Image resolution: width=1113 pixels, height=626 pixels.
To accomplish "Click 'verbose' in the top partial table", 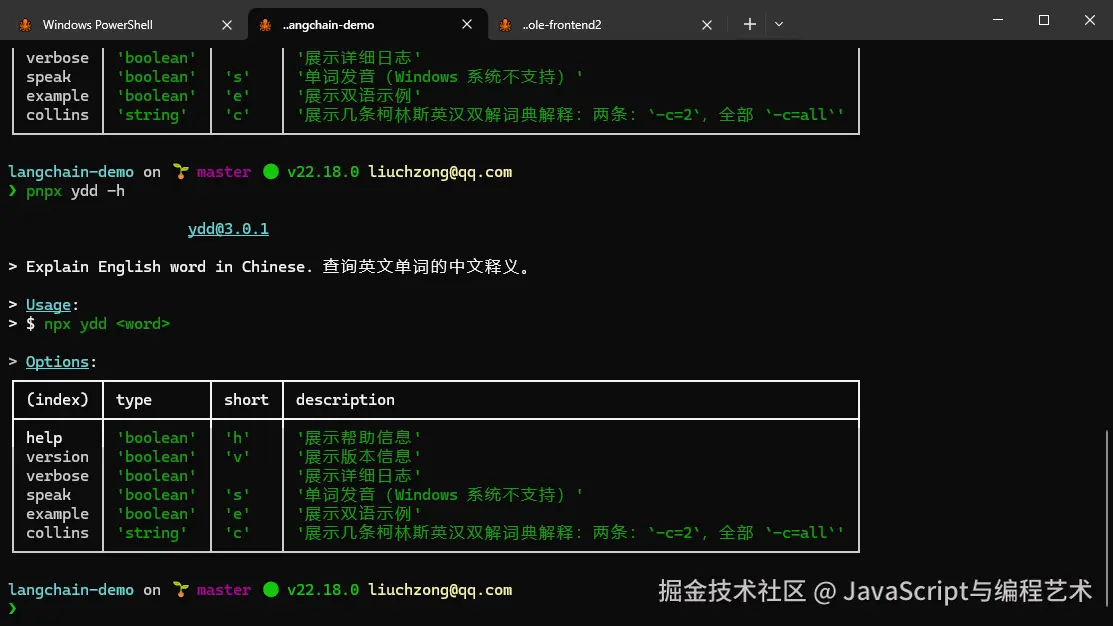I will click(57, 57).
